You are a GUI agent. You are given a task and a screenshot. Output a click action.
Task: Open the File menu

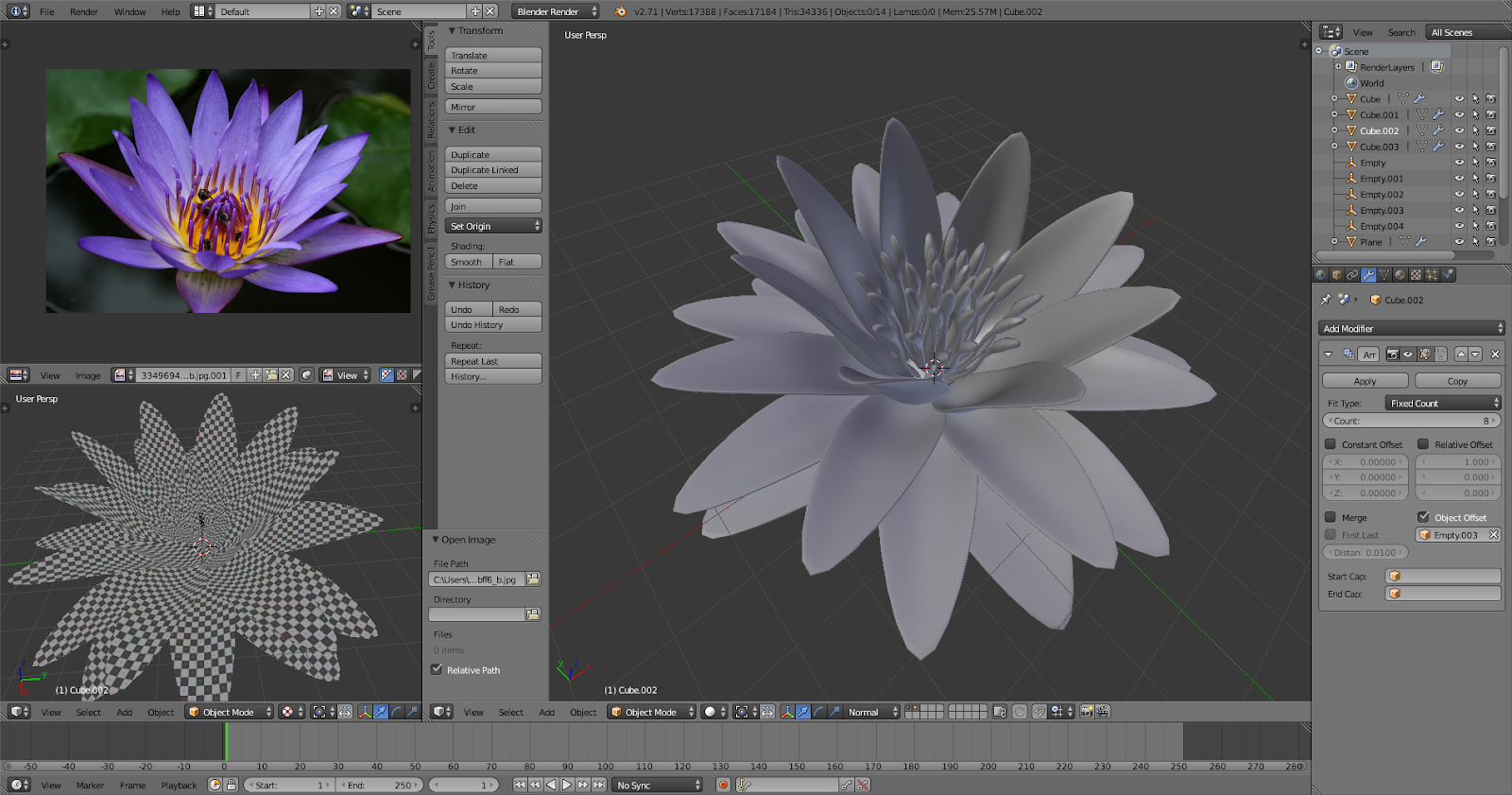(x=46, y=11)
